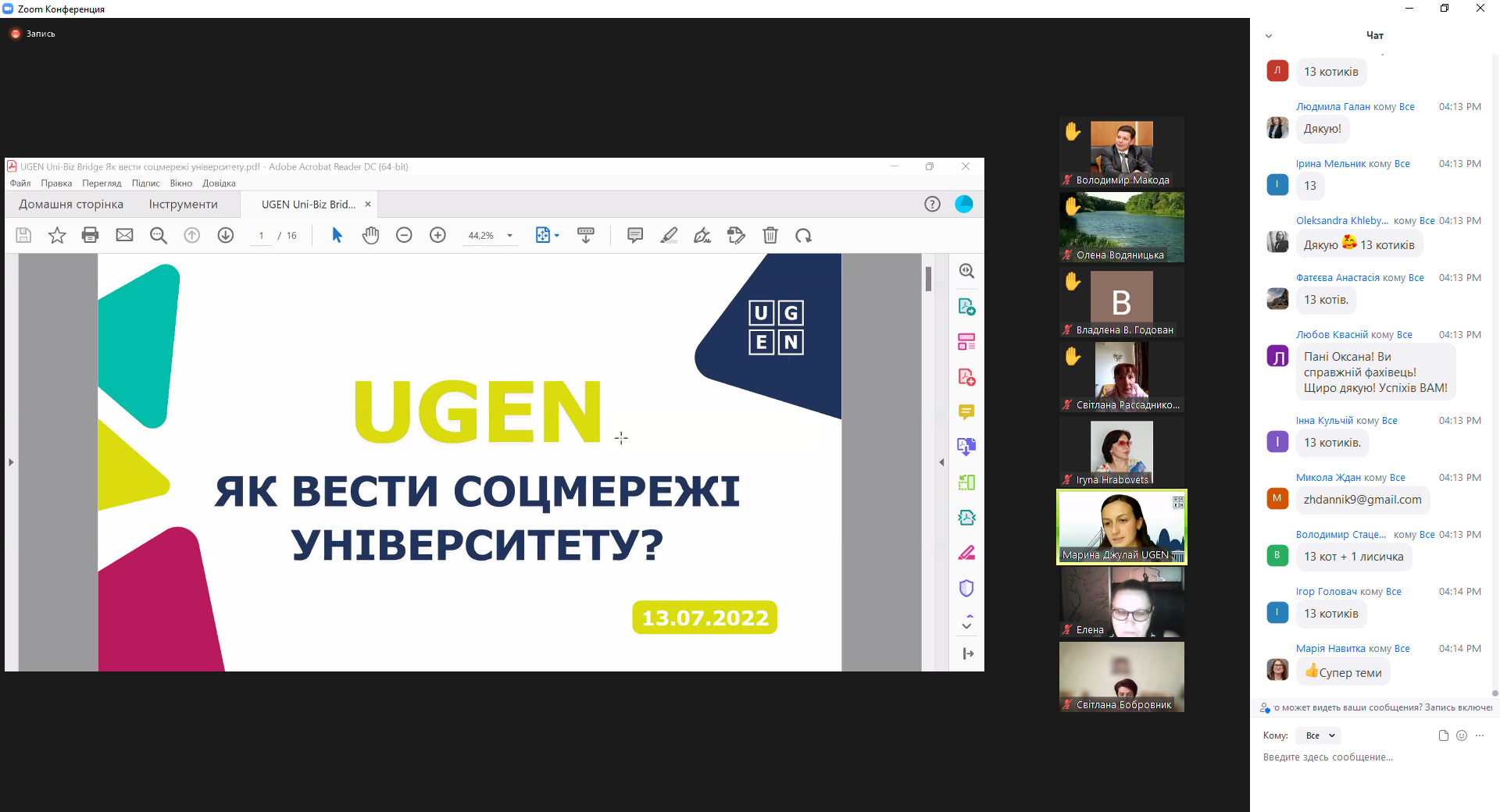Open the Кому recipient dropdown Все
This screenshot has height=812, width=1500.
(1320, 735)
